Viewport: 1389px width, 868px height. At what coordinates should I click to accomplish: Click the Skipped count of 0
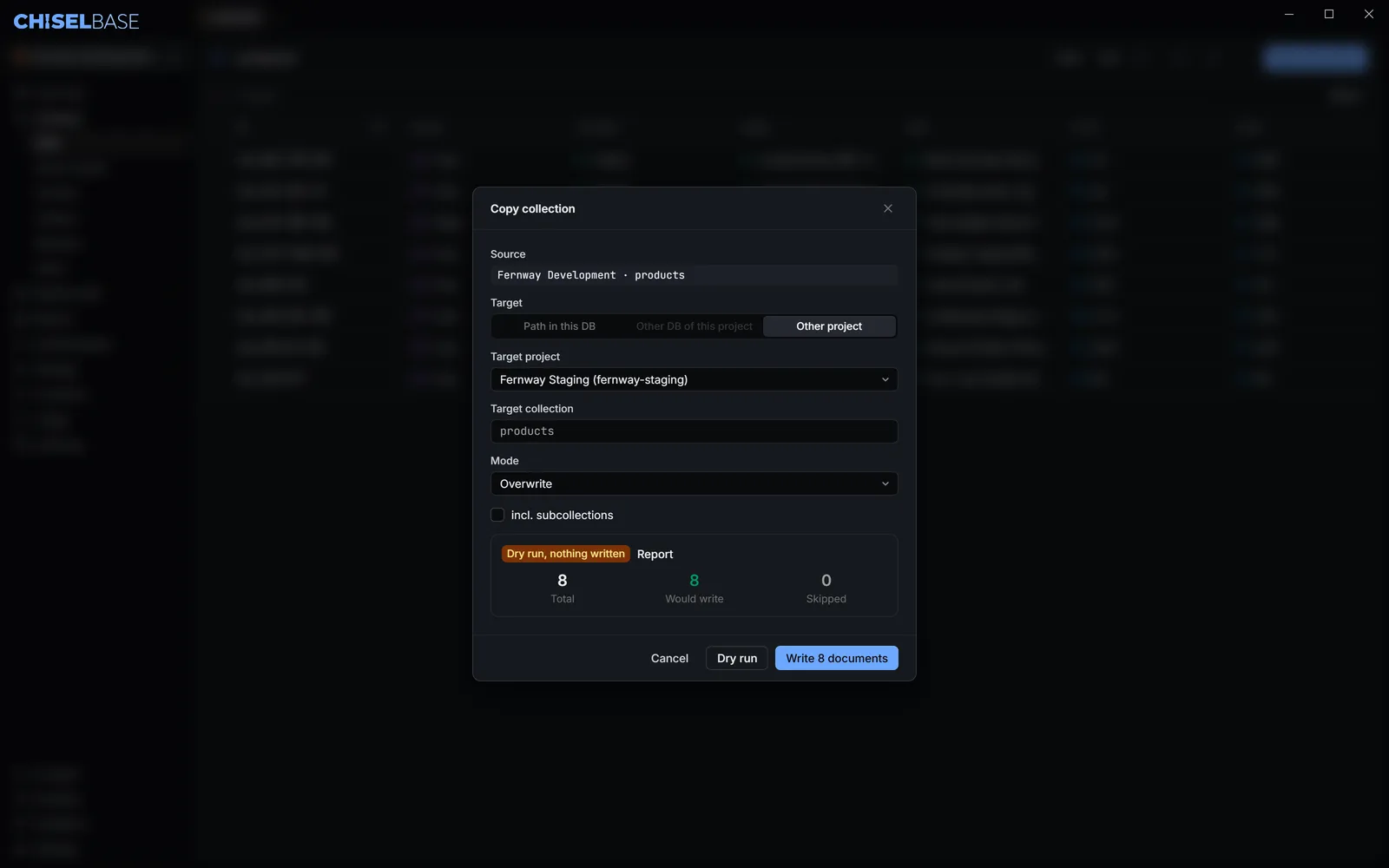coord(826,580)
